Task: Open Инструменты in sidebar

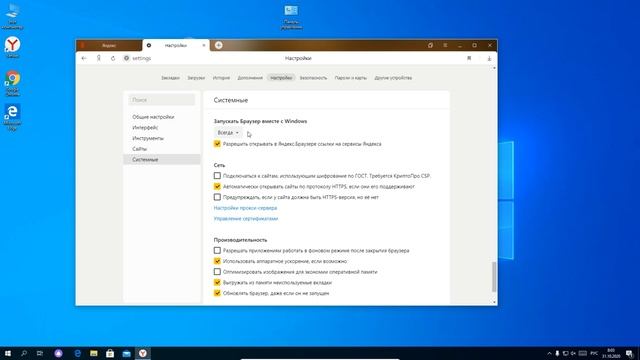Action: (148, 138)
